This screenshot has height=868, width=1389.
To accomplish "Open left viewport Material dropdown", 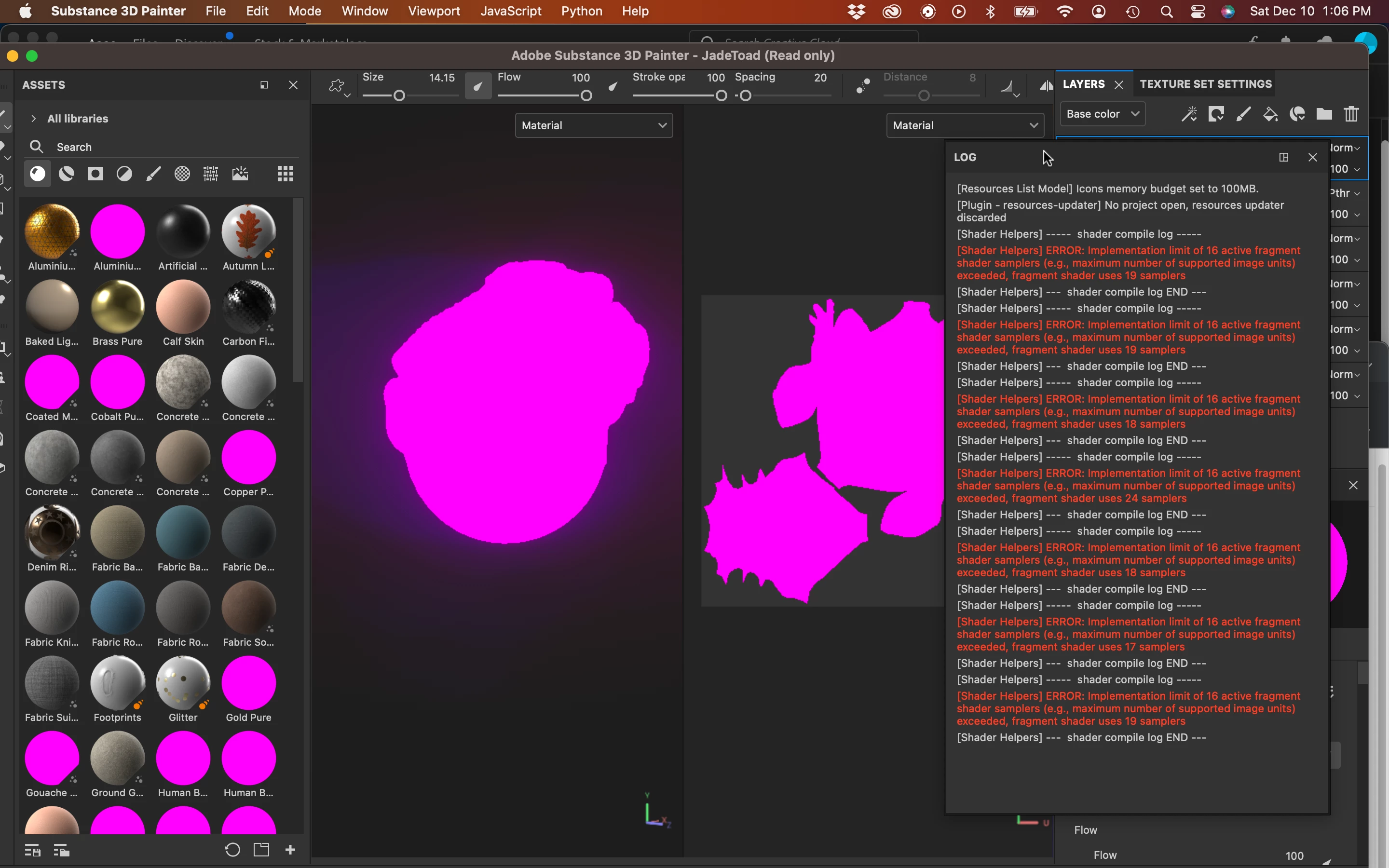I will pyautogui.click(x=594, y=125).
